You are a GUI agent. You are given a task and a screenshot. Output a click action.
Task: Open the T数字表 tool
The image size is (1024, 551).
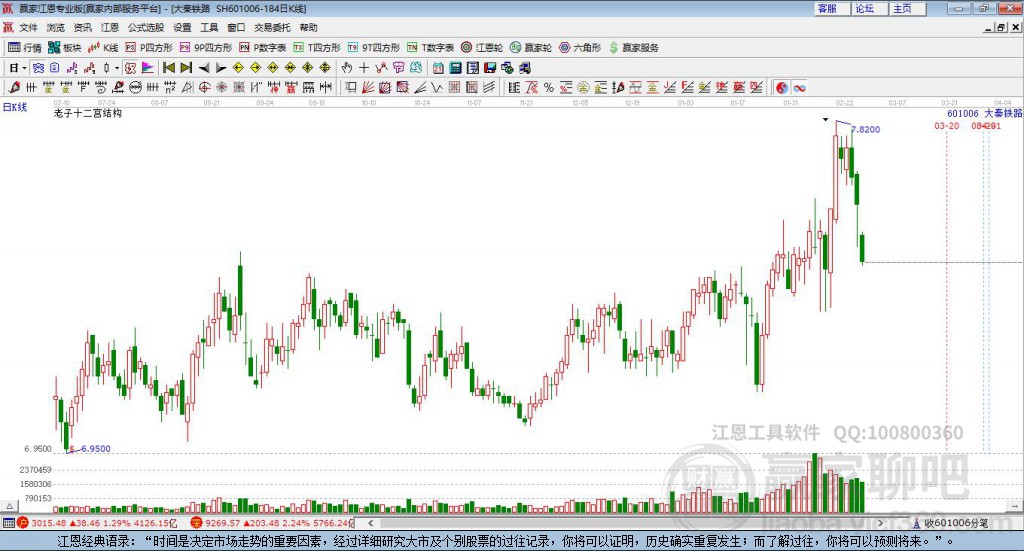(430, 48)
